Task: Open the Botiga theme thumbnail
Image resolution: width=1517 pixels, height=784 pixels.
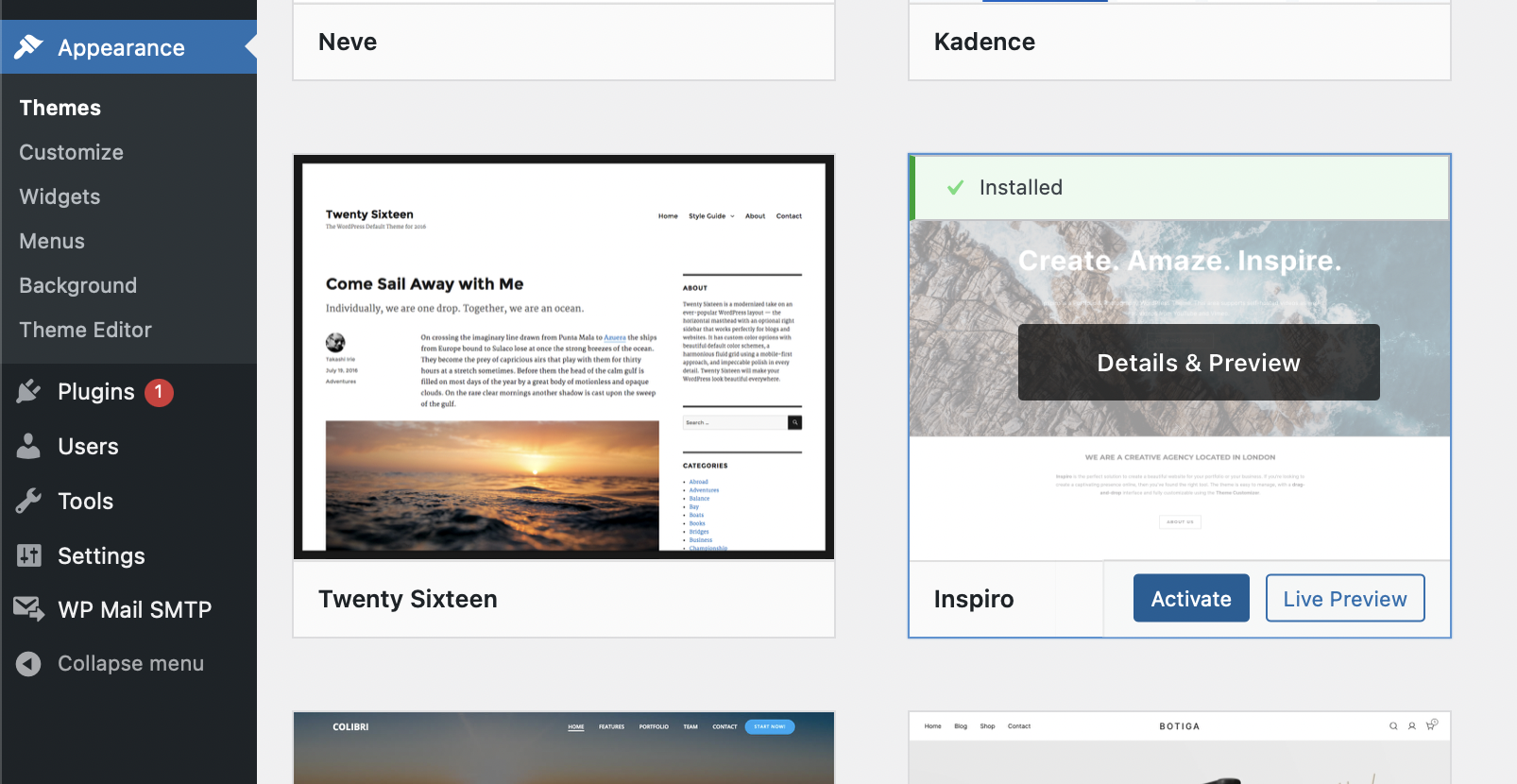Action: tap(1179, 748)
